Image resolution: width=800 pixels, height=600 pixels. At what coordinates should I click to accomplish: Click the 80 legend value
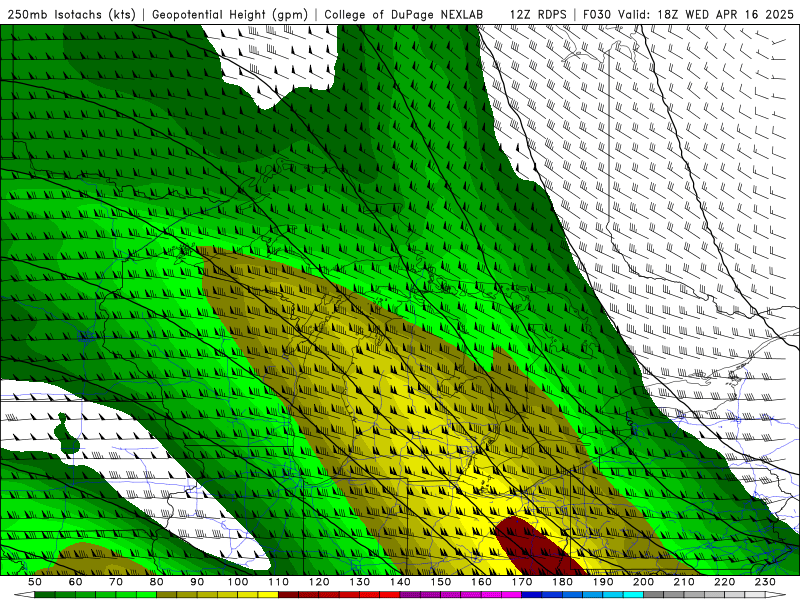coord(157,582)
